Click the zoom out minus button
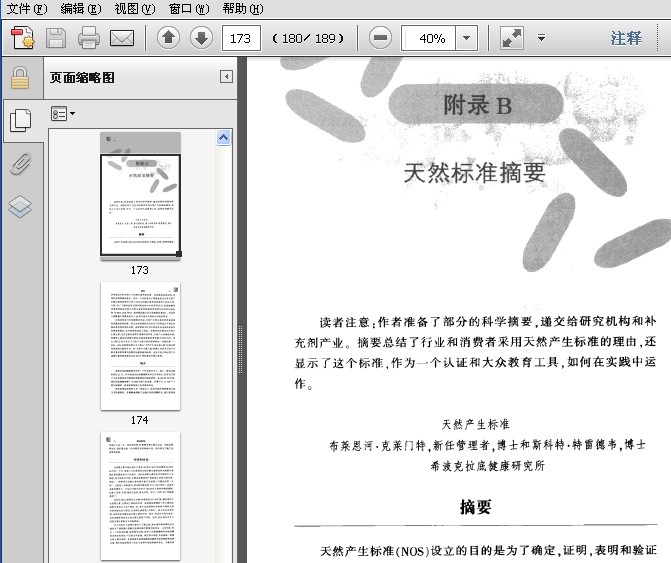671x563 pixels. pos(380,38)
